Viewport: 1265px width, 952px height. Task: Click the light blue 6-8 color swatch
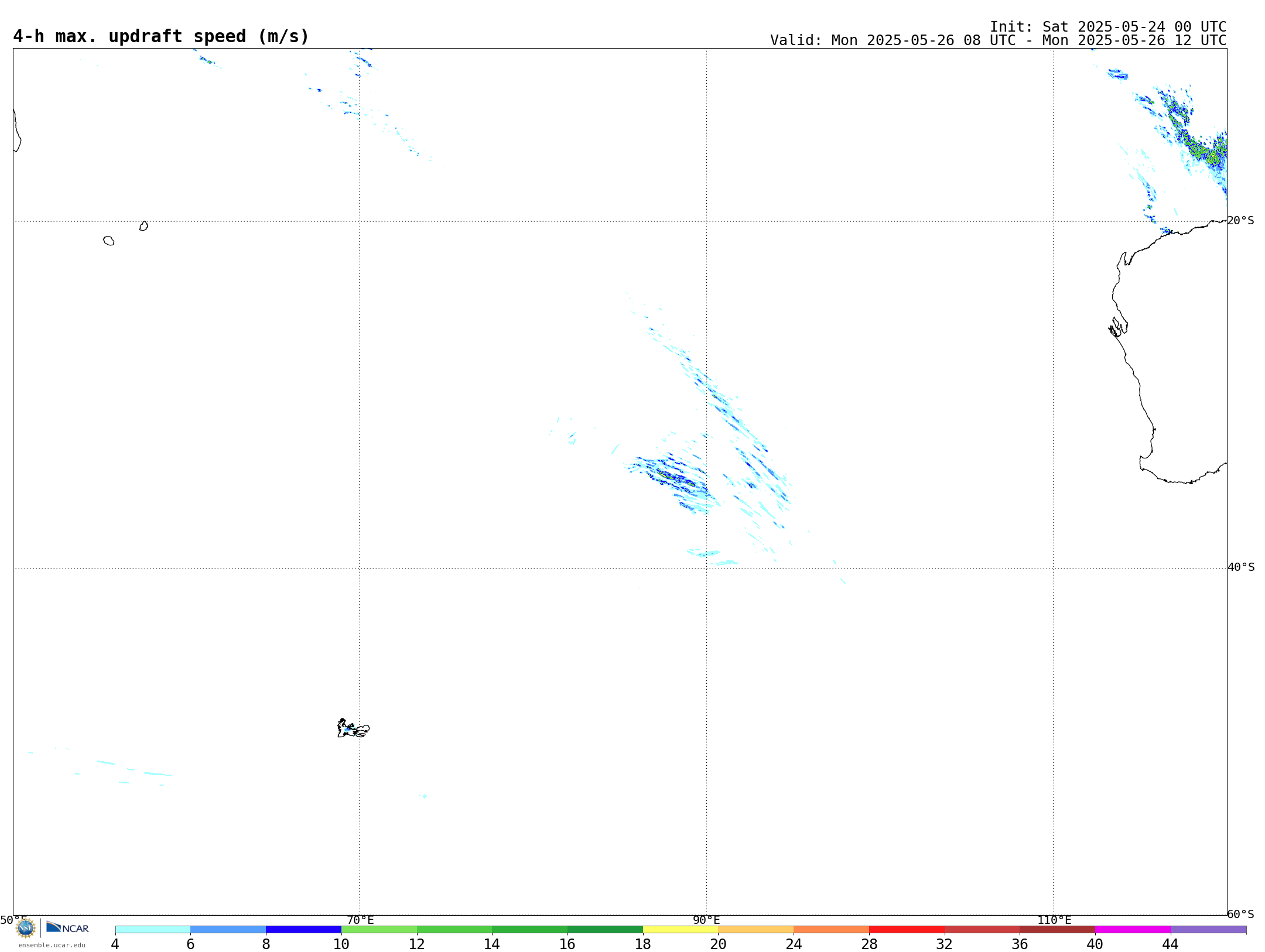[x=228, y=929]
